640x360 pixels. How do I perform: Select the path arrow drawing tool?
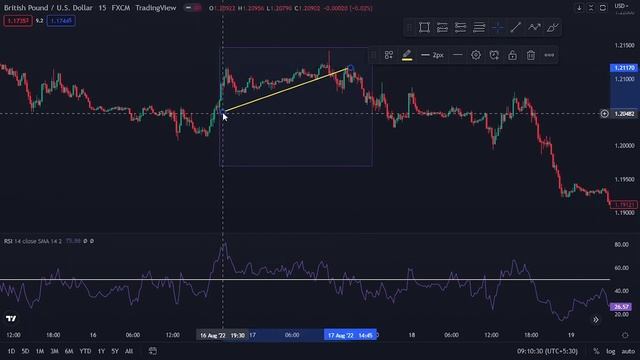point(534,27)
